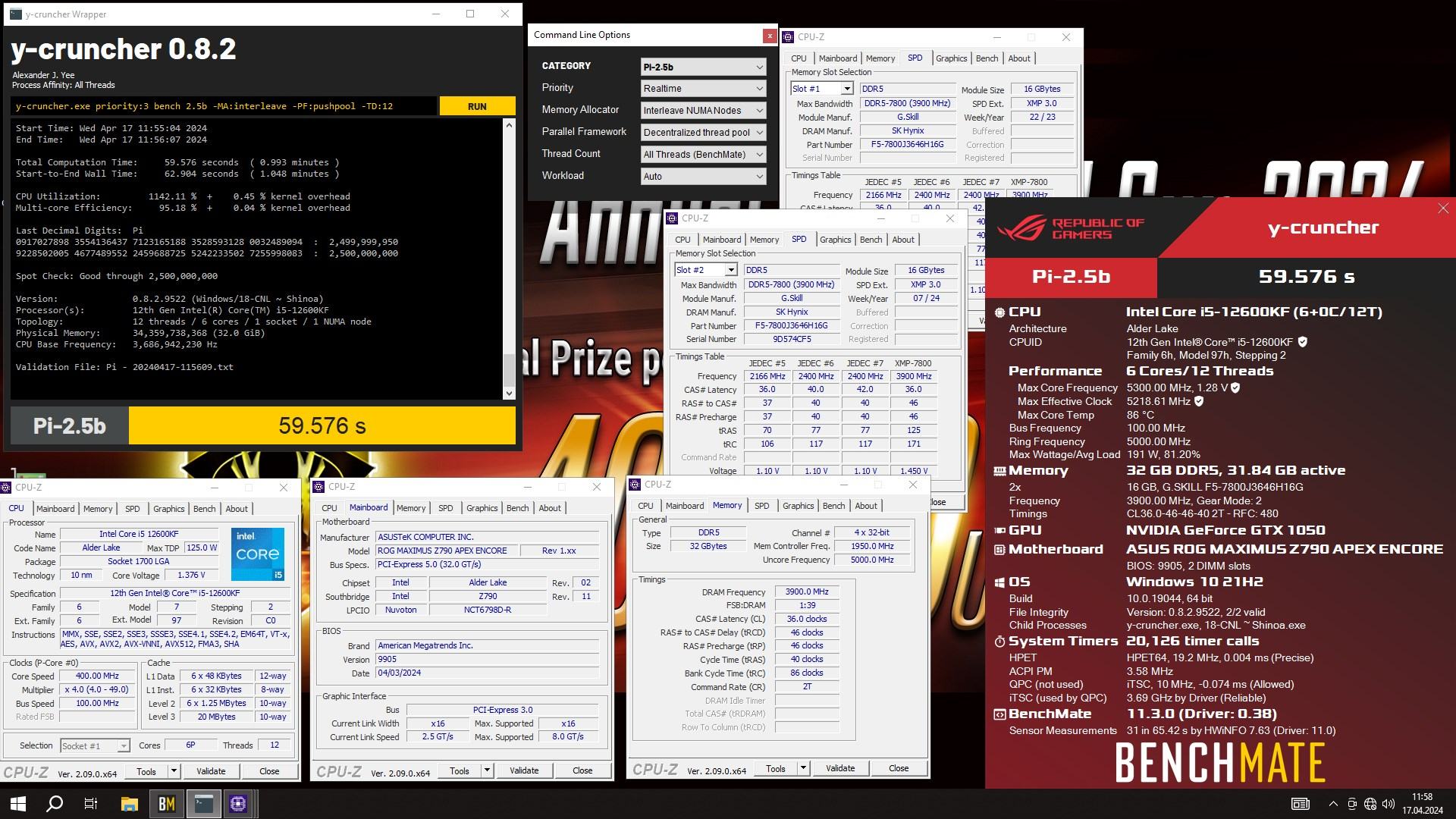Close the BenchMate result panel with X
Screen dimensions: 1456x819
tap(1442, 209)
